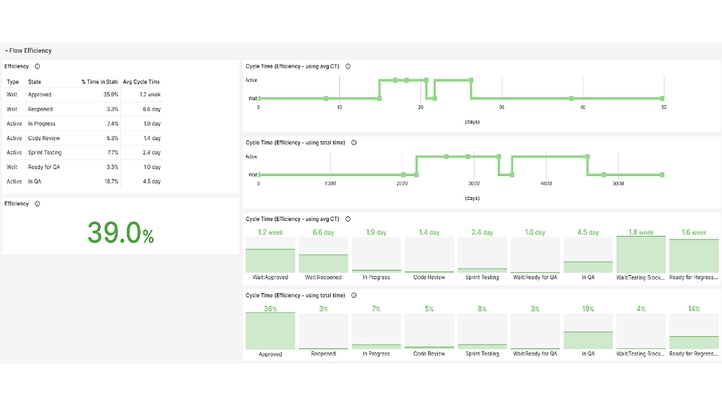Click the Sprint Testing state cell
Screen dimensions: 722x406
tap(46, 153)
